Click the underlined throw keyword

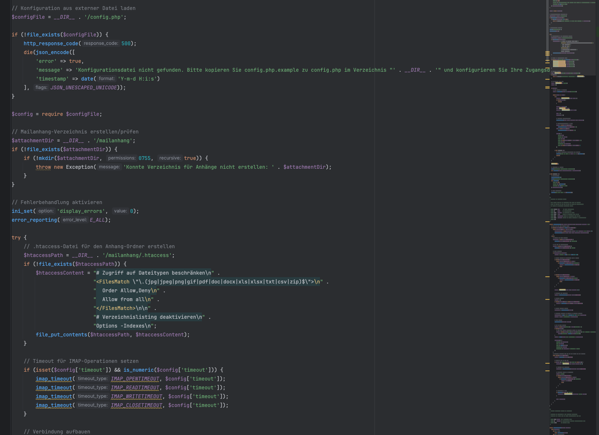[43, 167]
